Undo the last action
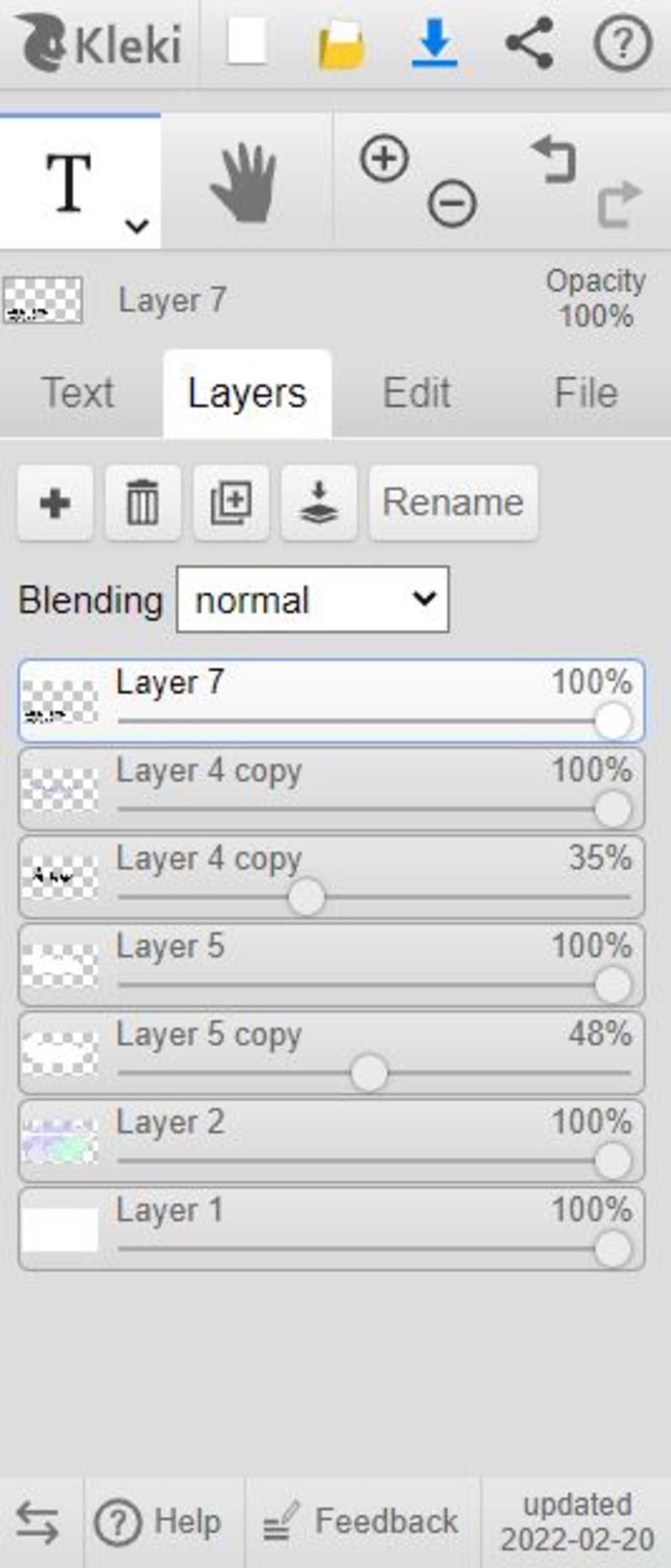 [554, 159]
